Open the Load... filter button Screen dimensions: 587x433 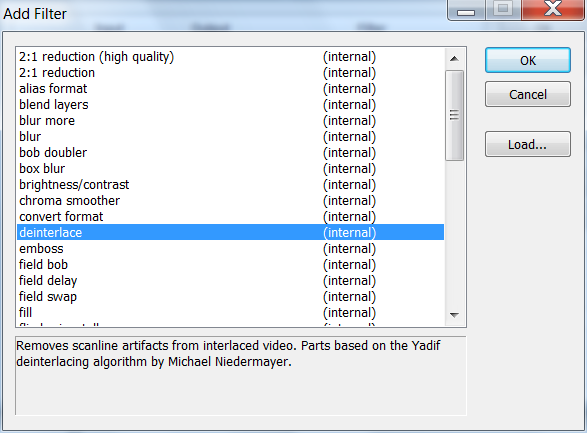click(x=528, y=144)
